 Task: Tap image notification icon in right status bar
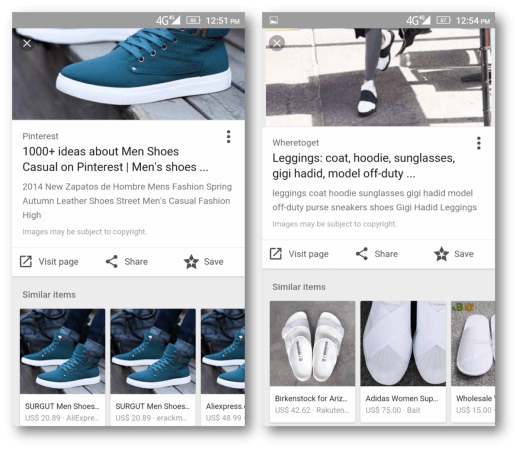point(273,20)
